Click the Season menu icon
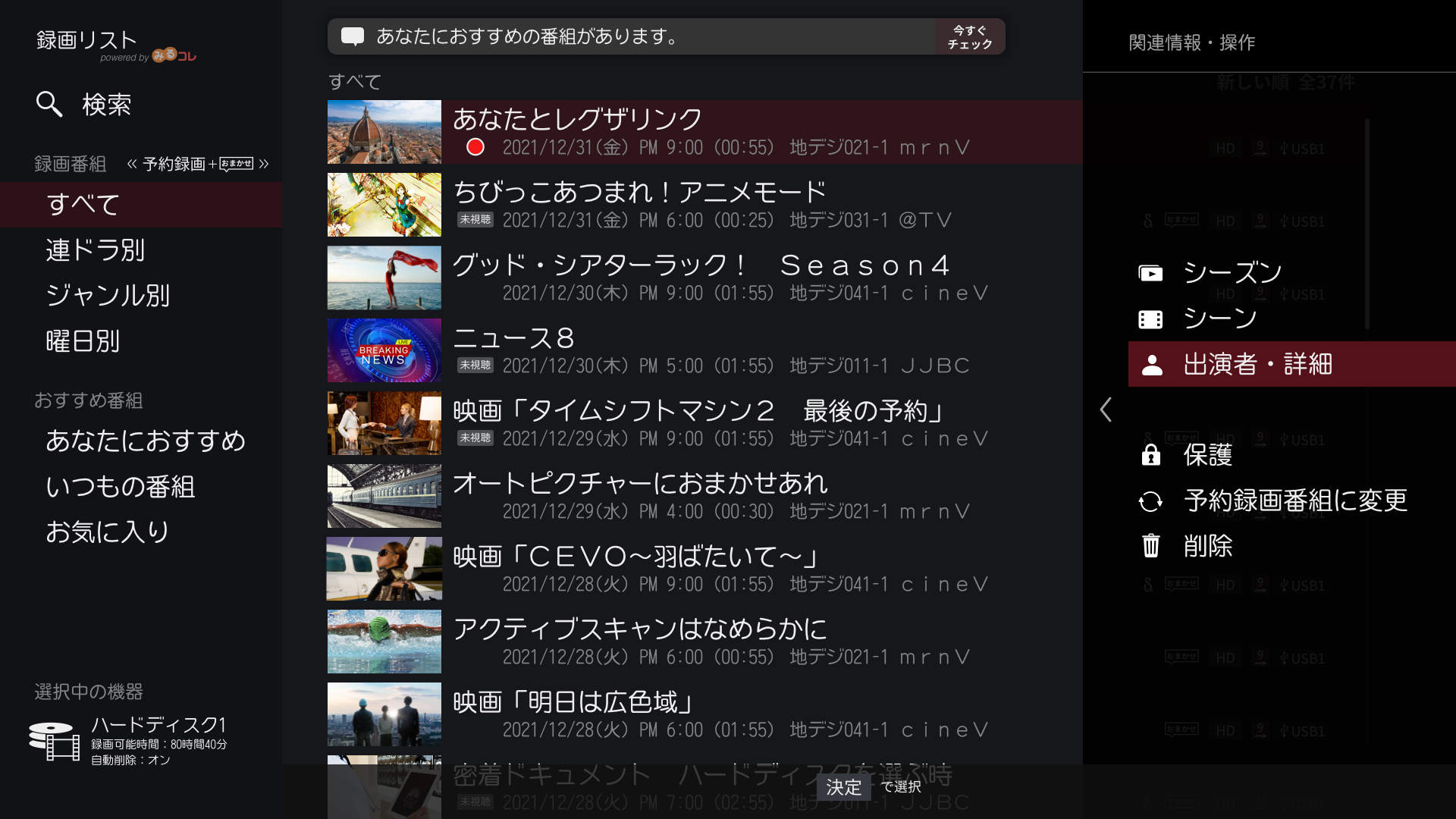The width and height of the screenshot is (1456, 819). [1150, 273]
